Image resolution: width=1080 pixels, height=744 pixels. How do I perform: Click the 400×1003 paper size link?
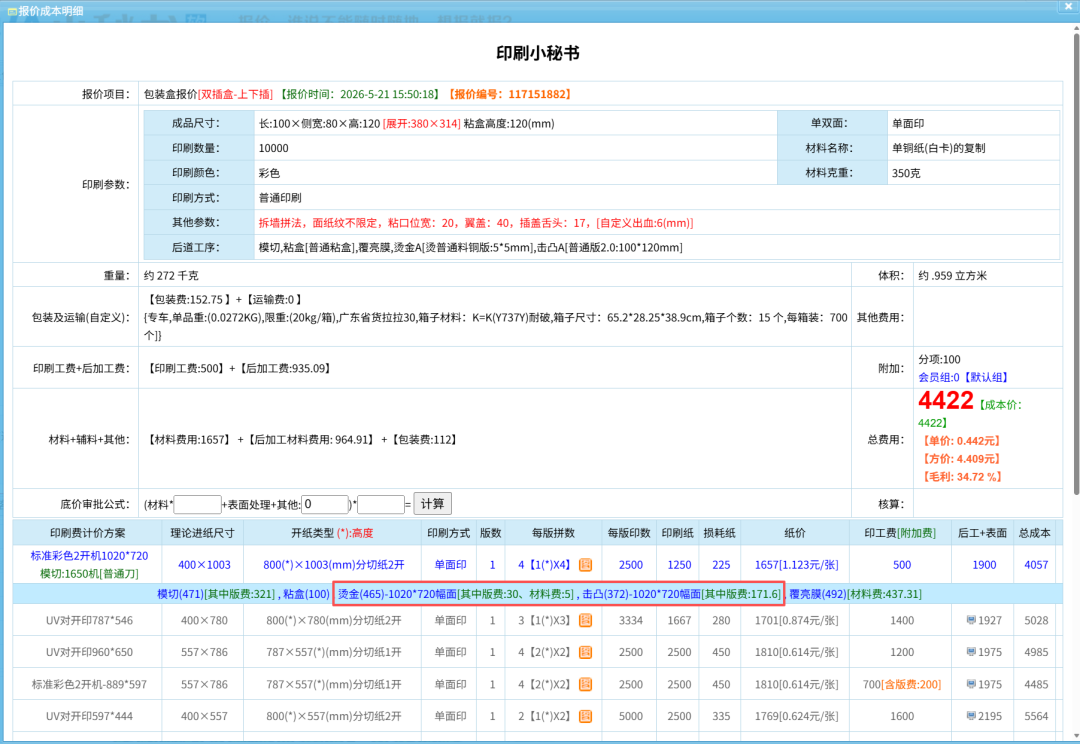click(205, 565)
